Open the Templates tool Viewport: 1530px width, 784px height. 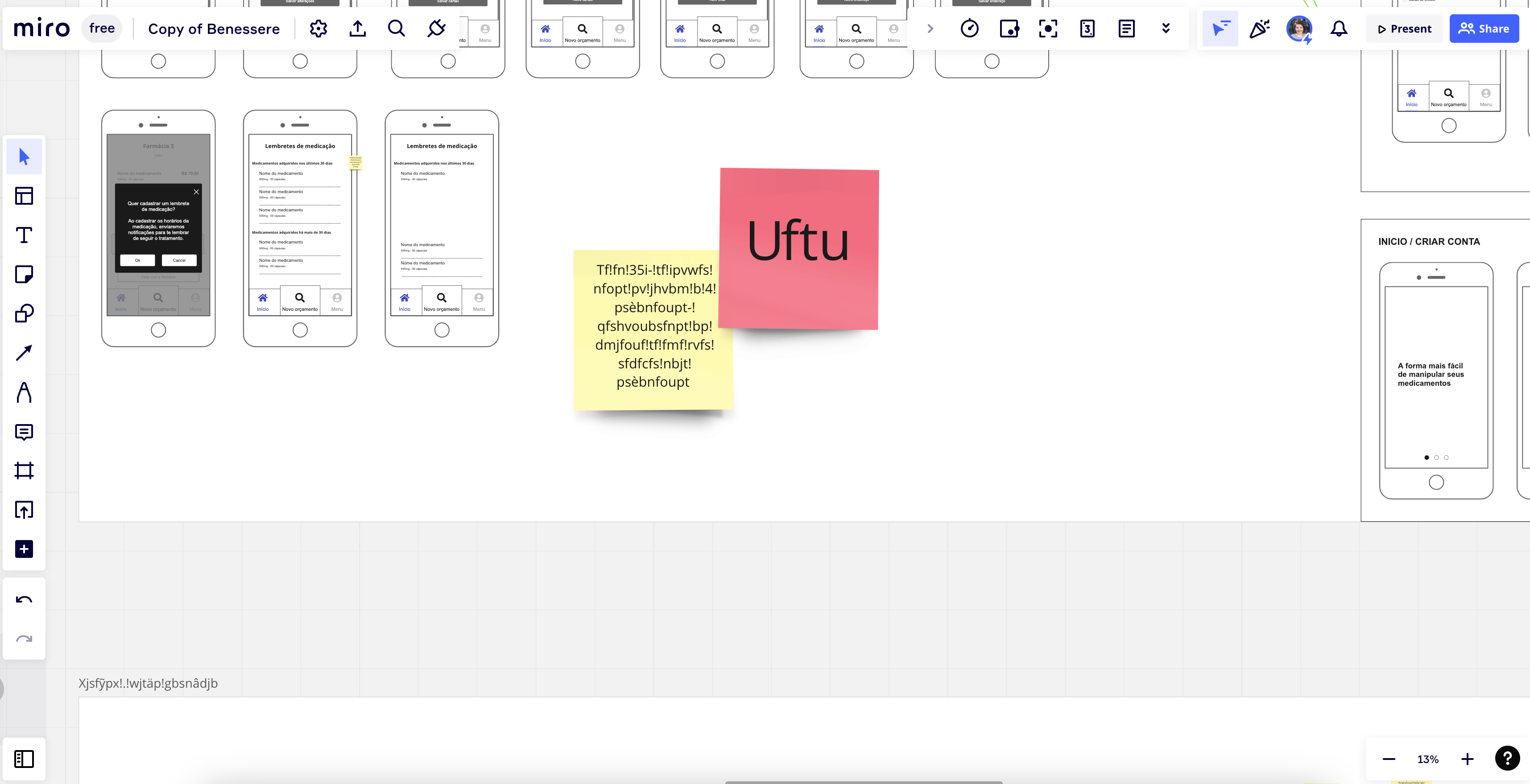24,195
